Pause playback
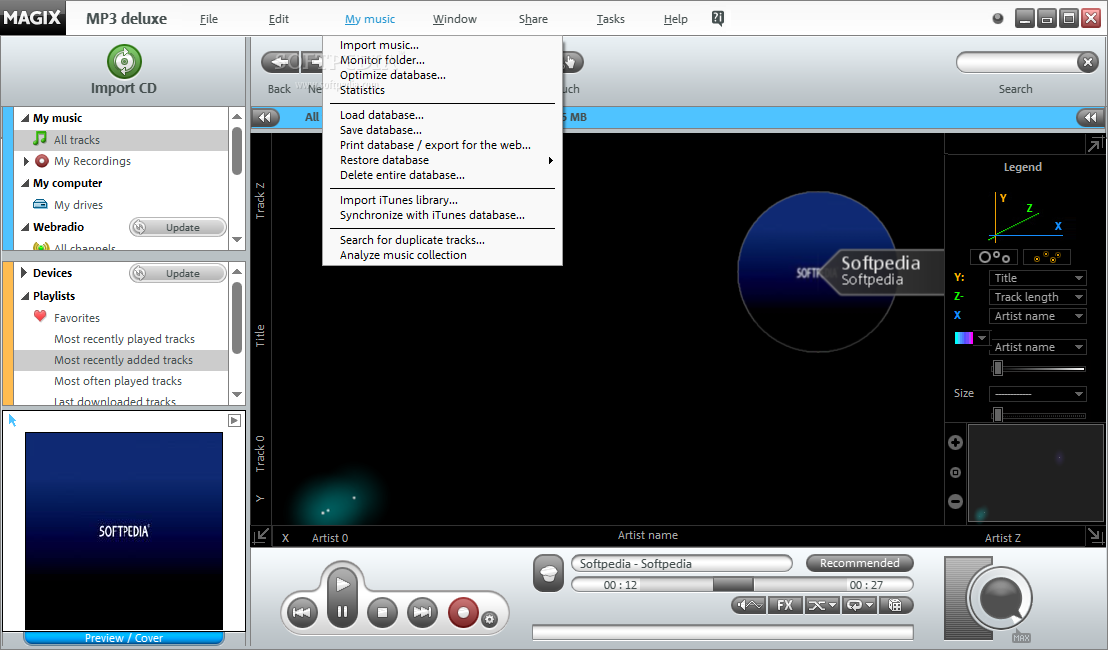Viewport: 1108px width, 650px height. (343, 612)
